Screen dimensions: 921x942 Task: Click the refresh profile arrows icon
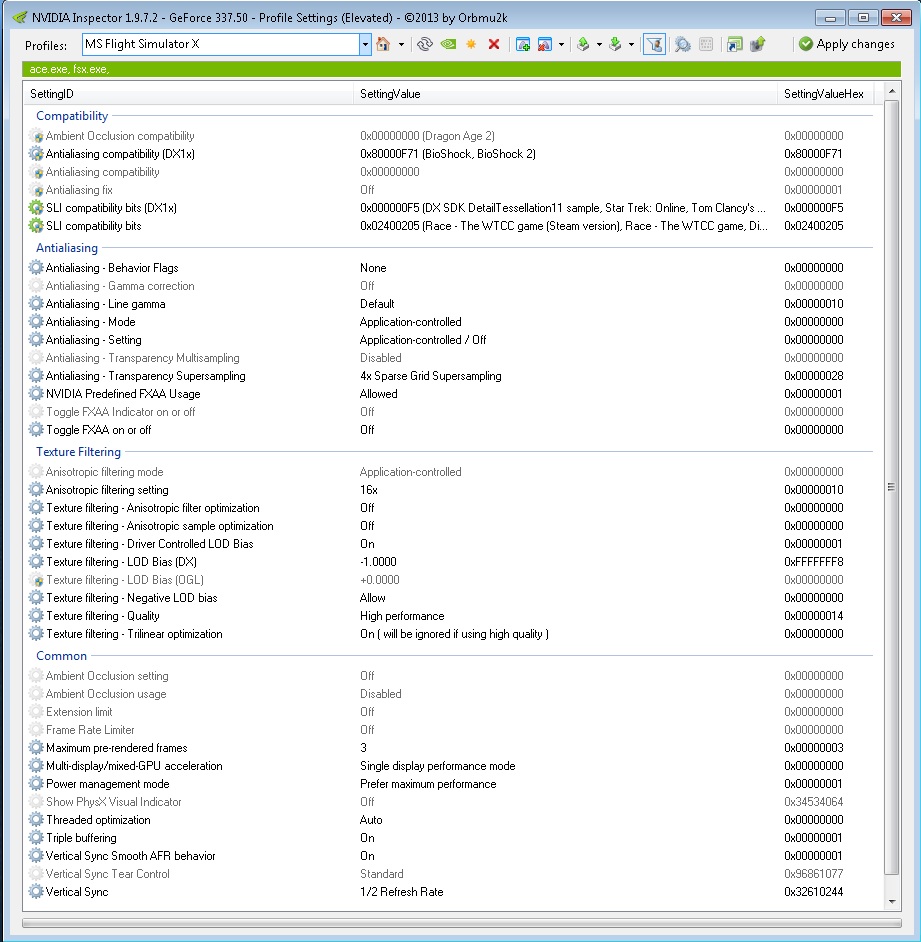coord(425,44)
